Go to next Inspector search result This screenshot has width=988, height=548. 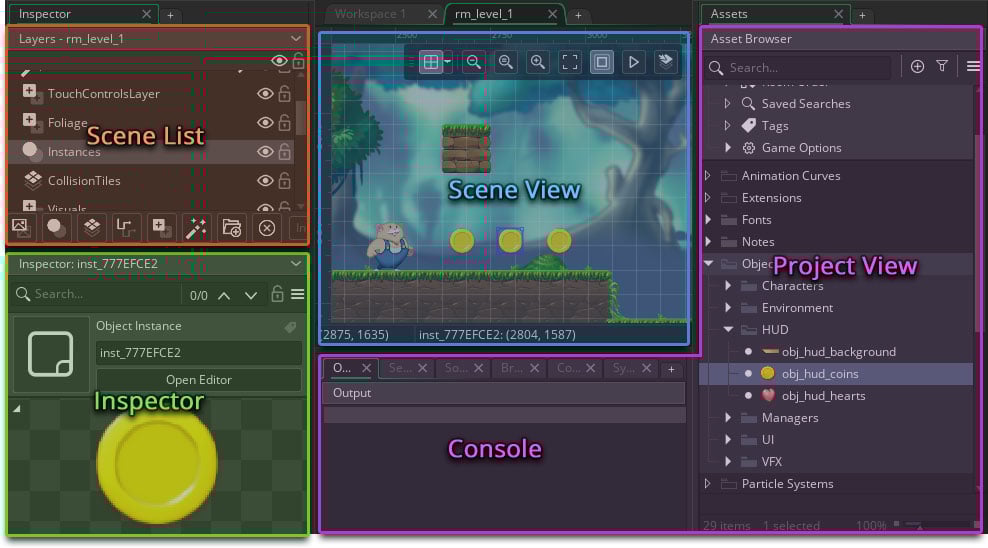tap(251, 295)
